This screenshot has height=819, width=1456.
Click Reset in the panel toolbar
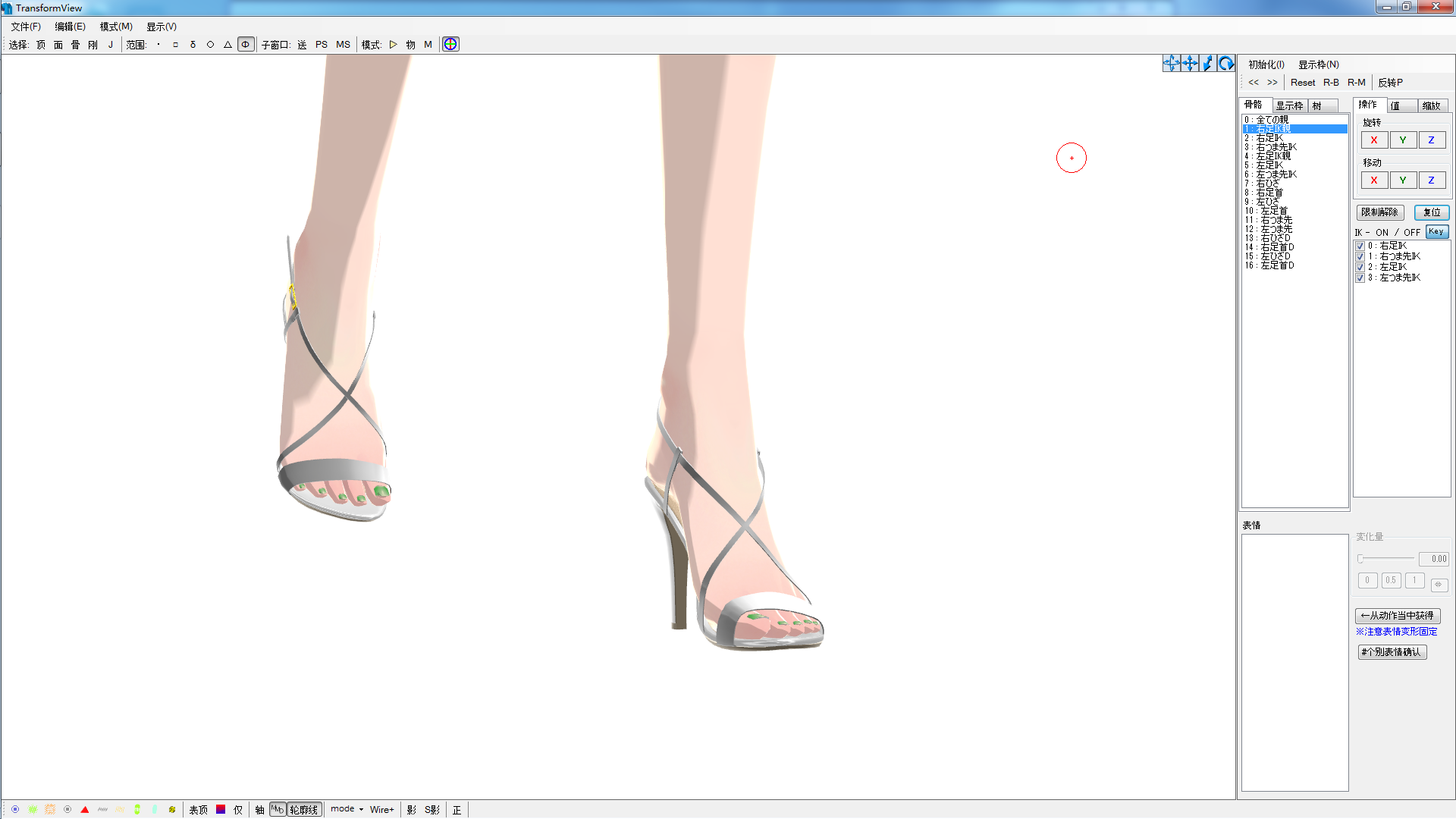click(1303, 83)
